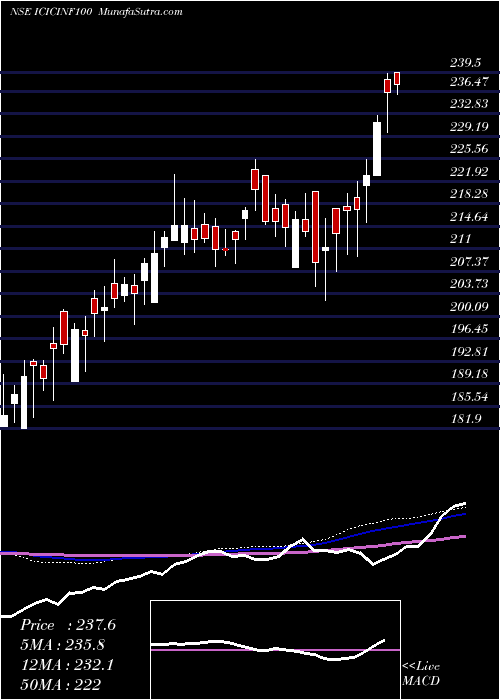Click the 236.47 price axis label
The image size is (500, 700).
click(x=469, y=82)
